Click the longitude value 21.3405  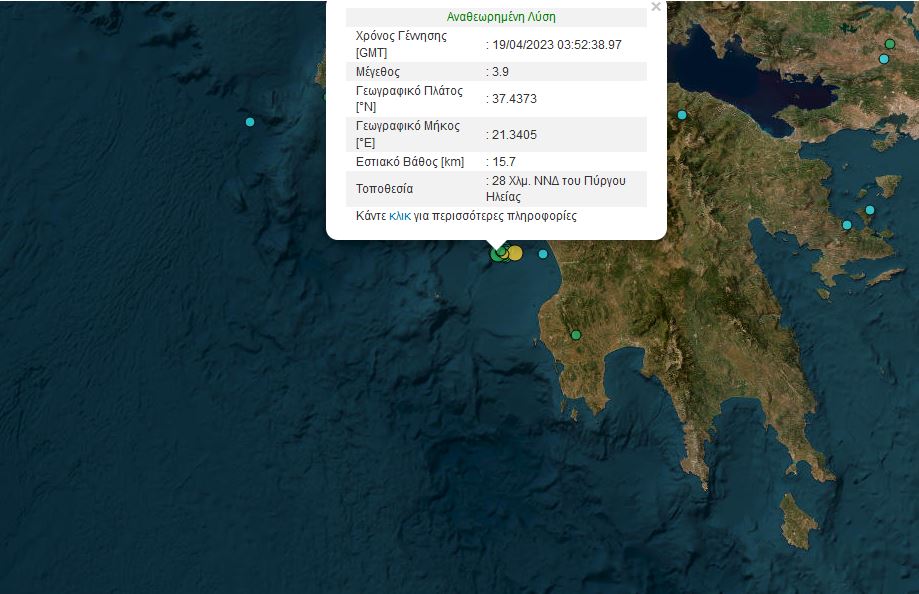[515, 135]
